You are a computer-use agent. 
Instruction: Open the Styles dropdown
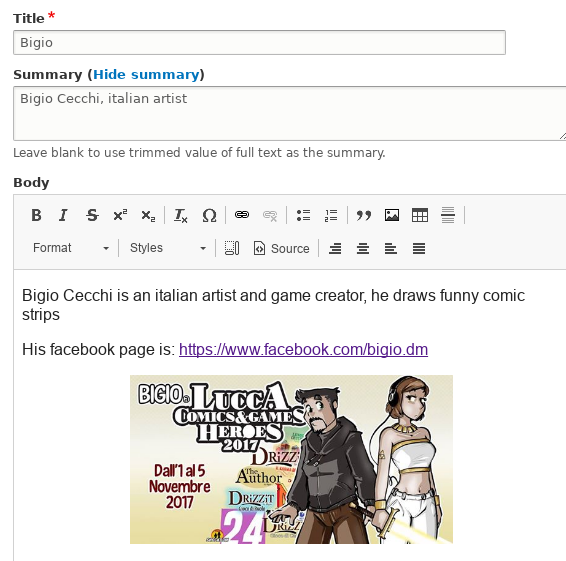coord(168,248)
